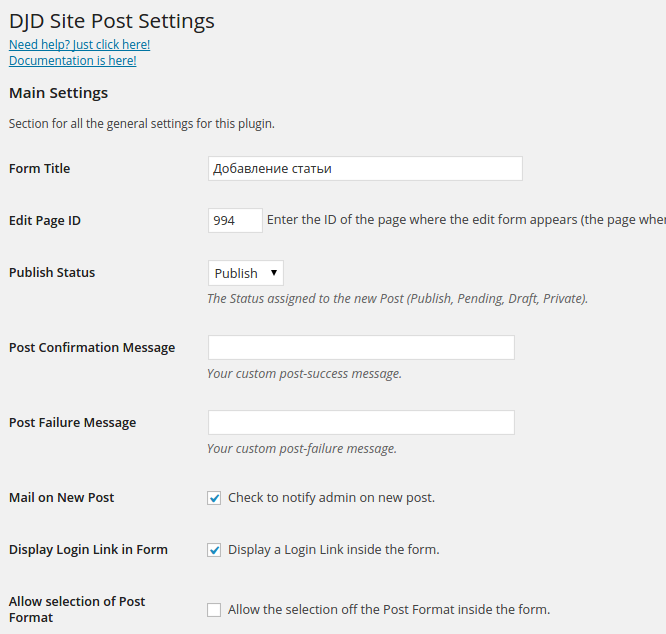Click the 'Post Failure Message' row label
Screen dimensions: 666x634
[x=72, y=423]
